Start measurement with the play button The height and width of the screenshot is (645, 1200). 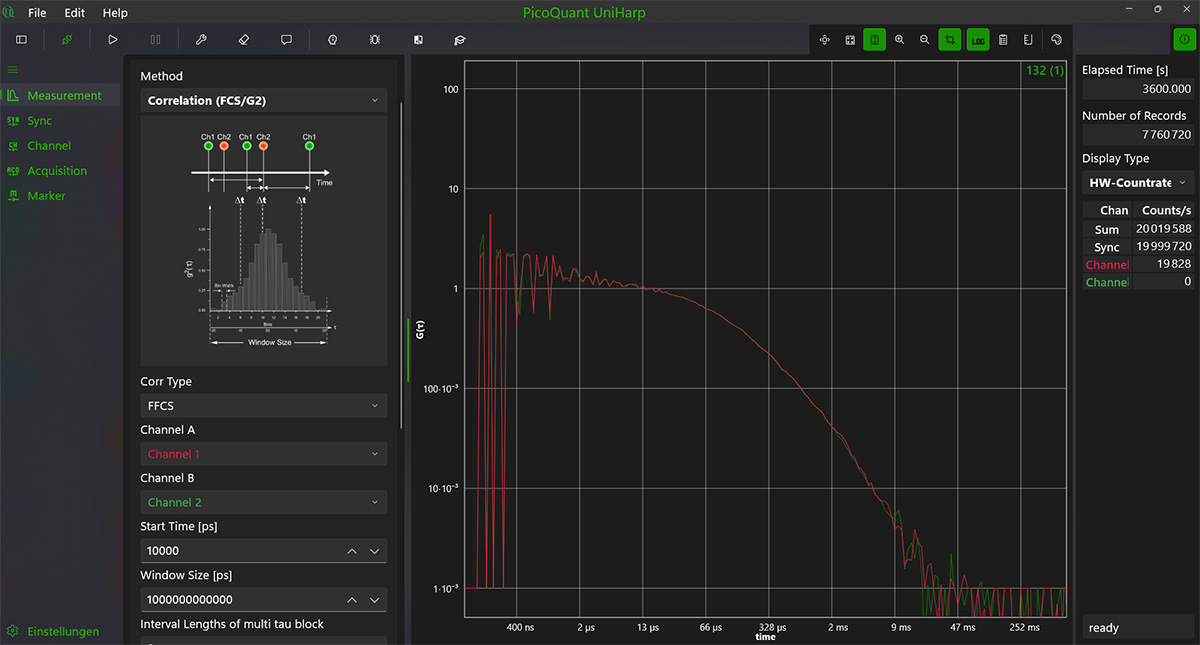pyautogui.click(x=113, y=39)
